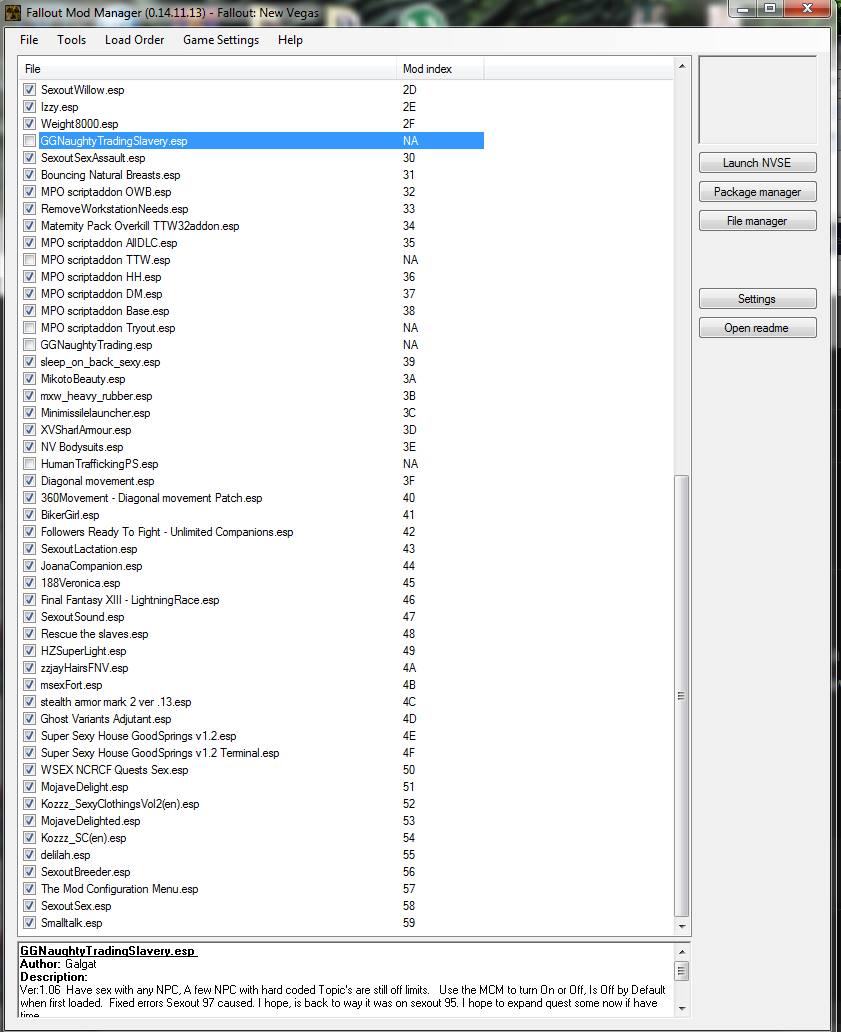This screenshot has height=1032, width=841.
Task: Open the Tools menu
Action: pos(72,40)
